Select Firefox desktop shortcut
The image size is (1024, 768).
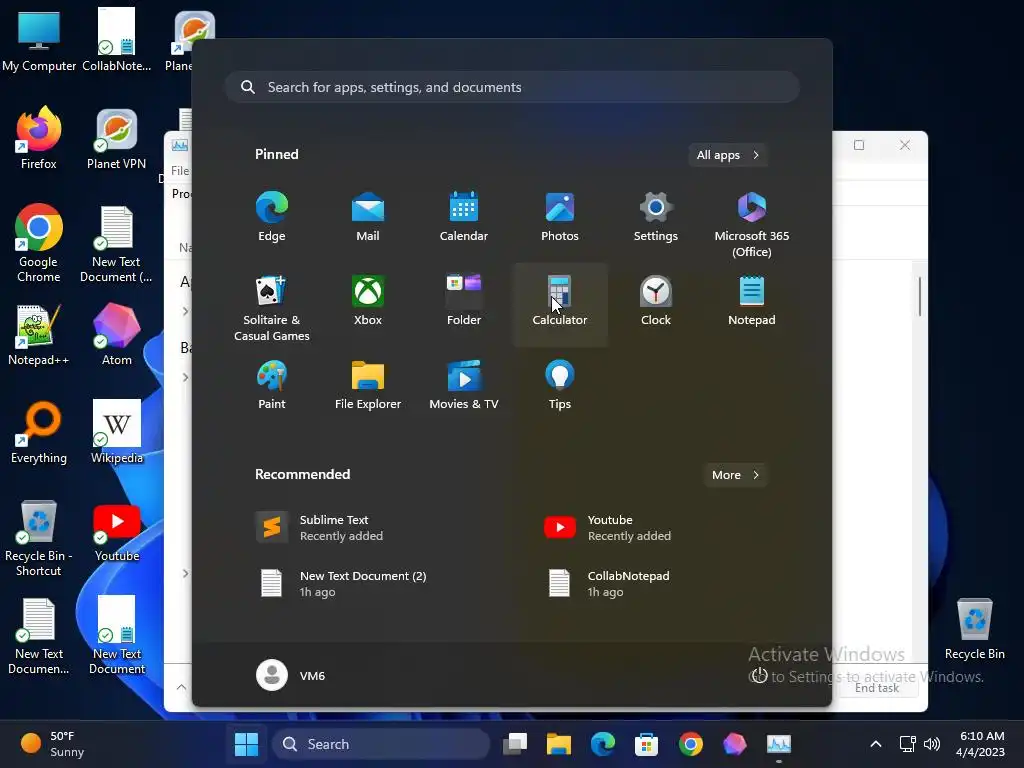coord(39,138)
